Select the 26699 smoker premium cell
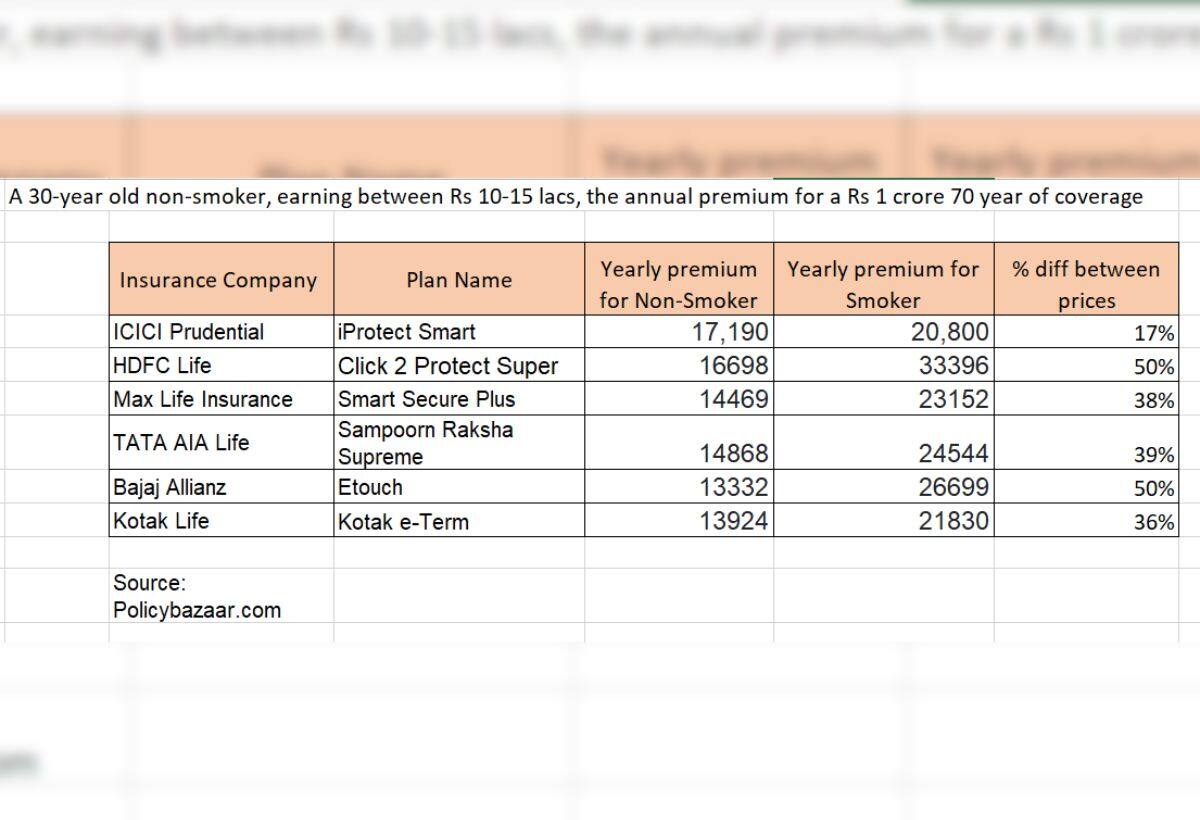 click(x=883, y=488)
